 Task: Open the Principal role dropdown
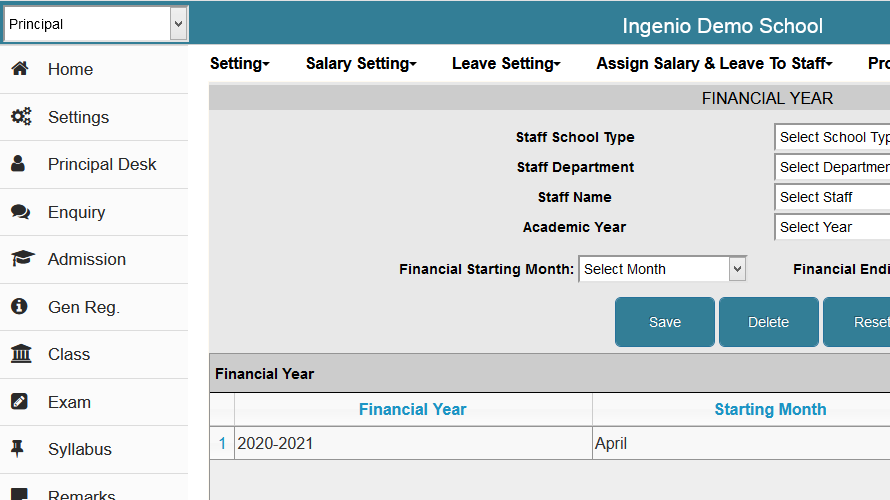point(95,24)
